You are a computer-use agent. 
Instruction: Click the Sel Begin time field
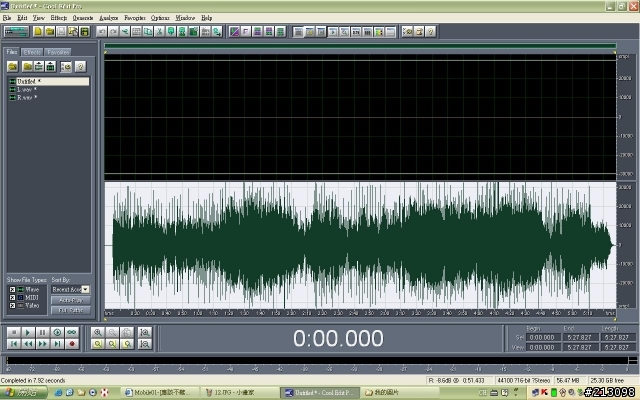coord(542,337)
